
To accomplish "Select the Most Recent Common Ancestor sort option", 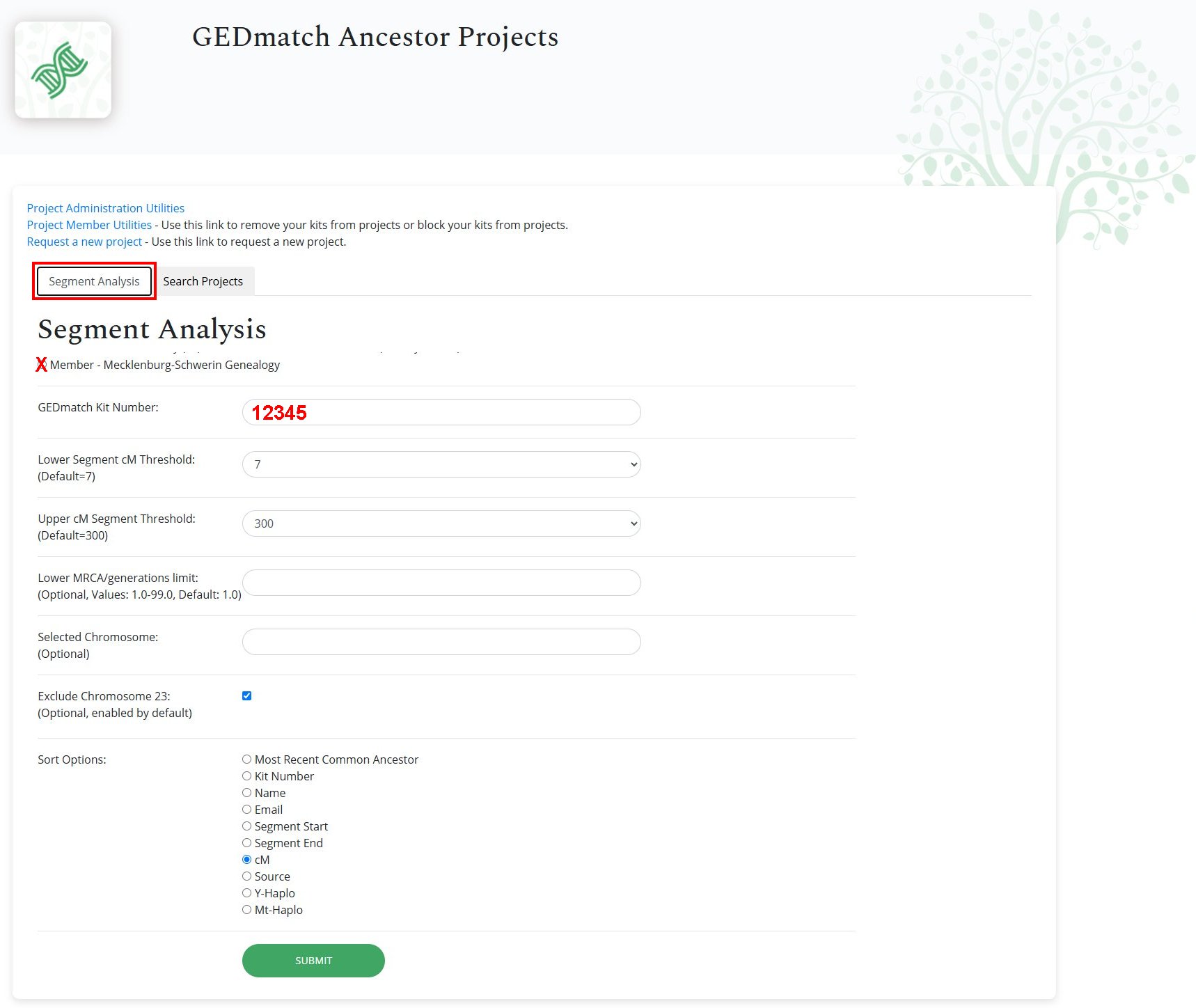I will point(246,759).
